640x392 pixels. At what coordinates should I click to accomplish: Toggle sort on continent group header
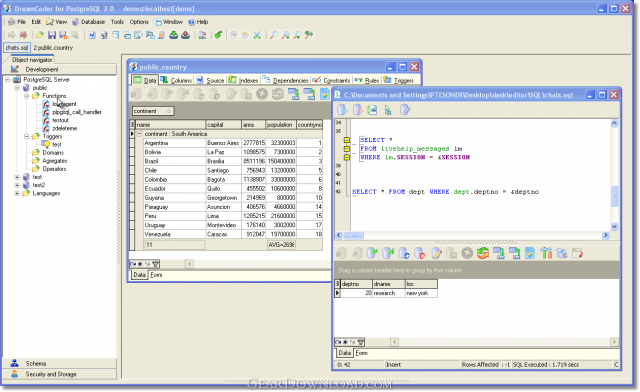pos(153,111)
